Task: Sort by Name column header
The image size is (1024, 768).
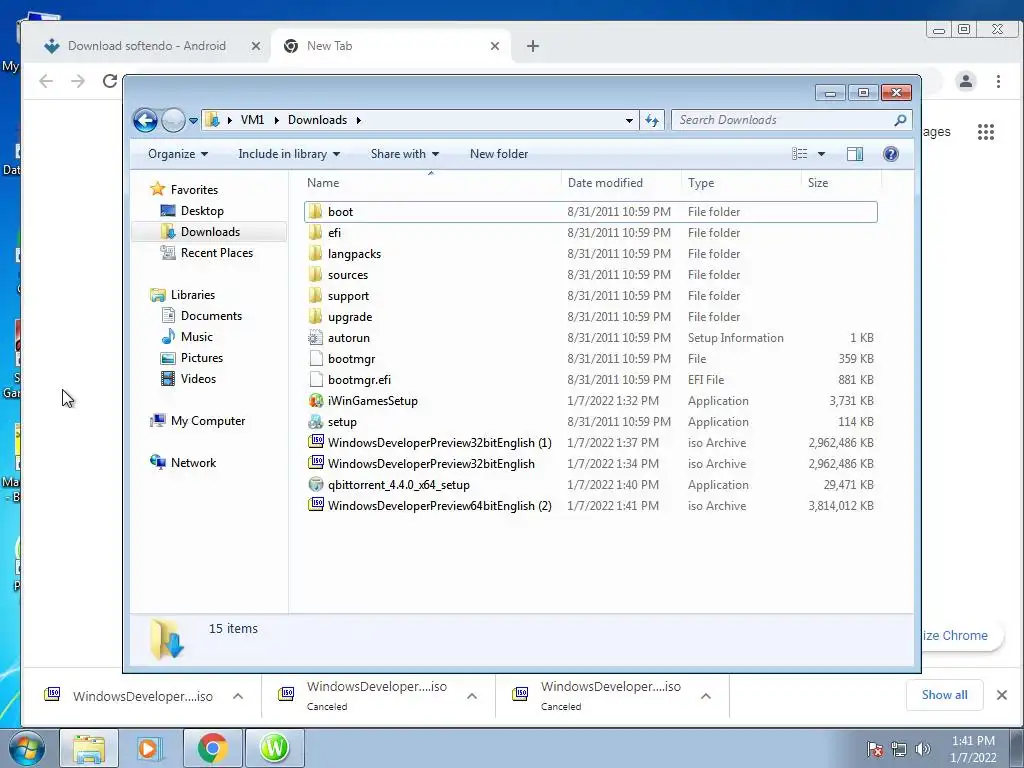Action: click(431, 183)
